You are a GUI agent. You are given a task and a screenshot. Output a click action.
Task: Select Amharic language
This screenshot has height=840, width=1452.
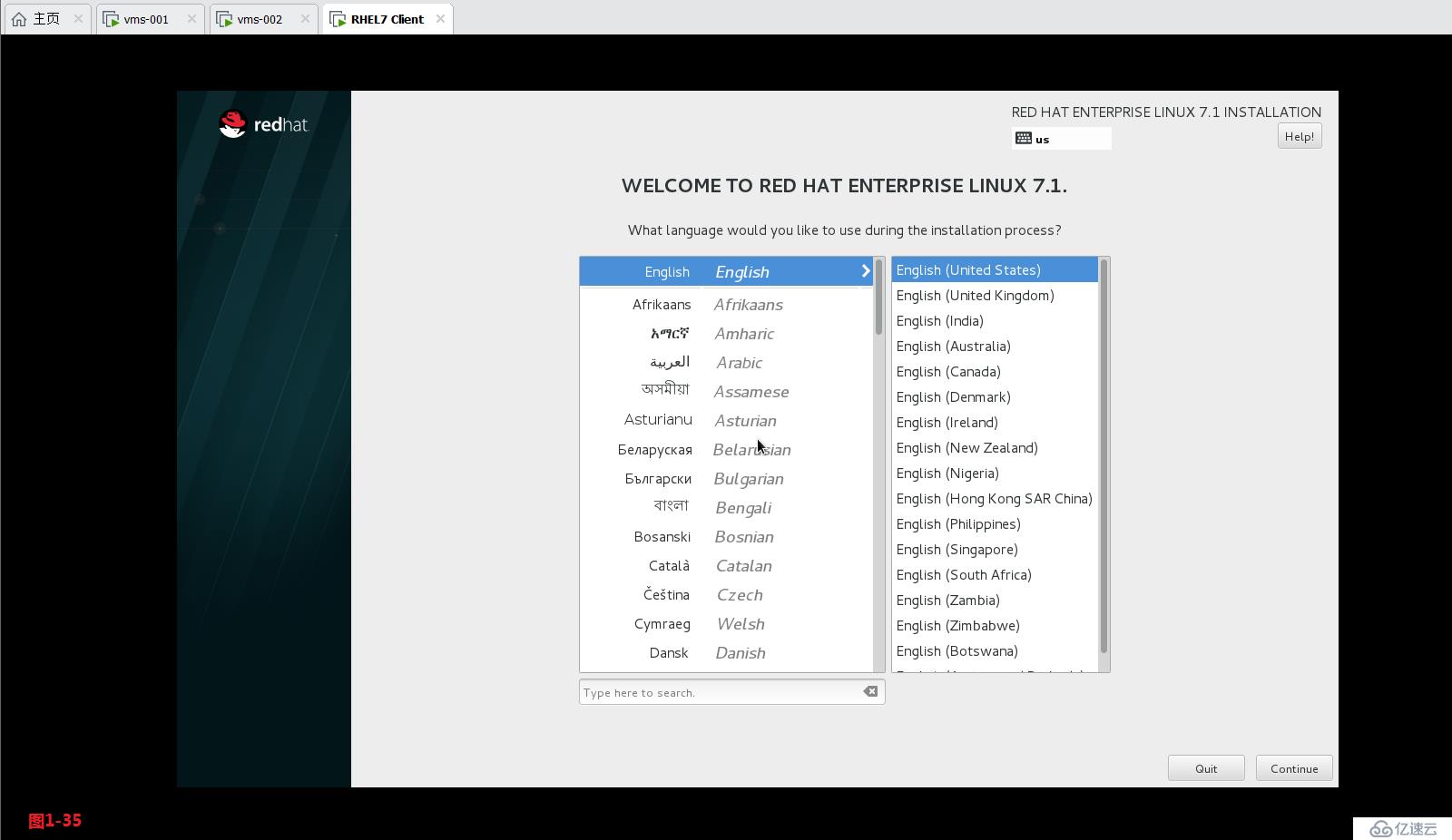726,334
